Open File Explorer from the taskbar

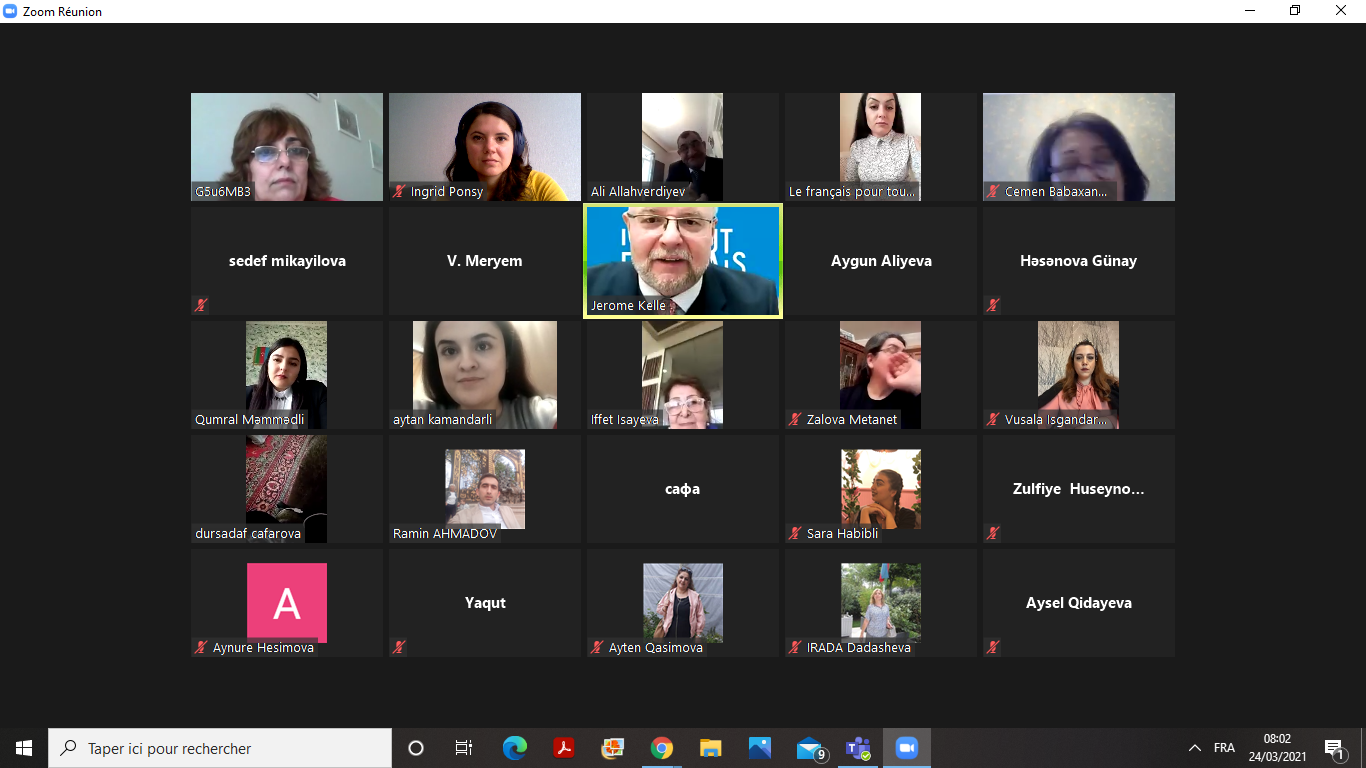[710, 748]
